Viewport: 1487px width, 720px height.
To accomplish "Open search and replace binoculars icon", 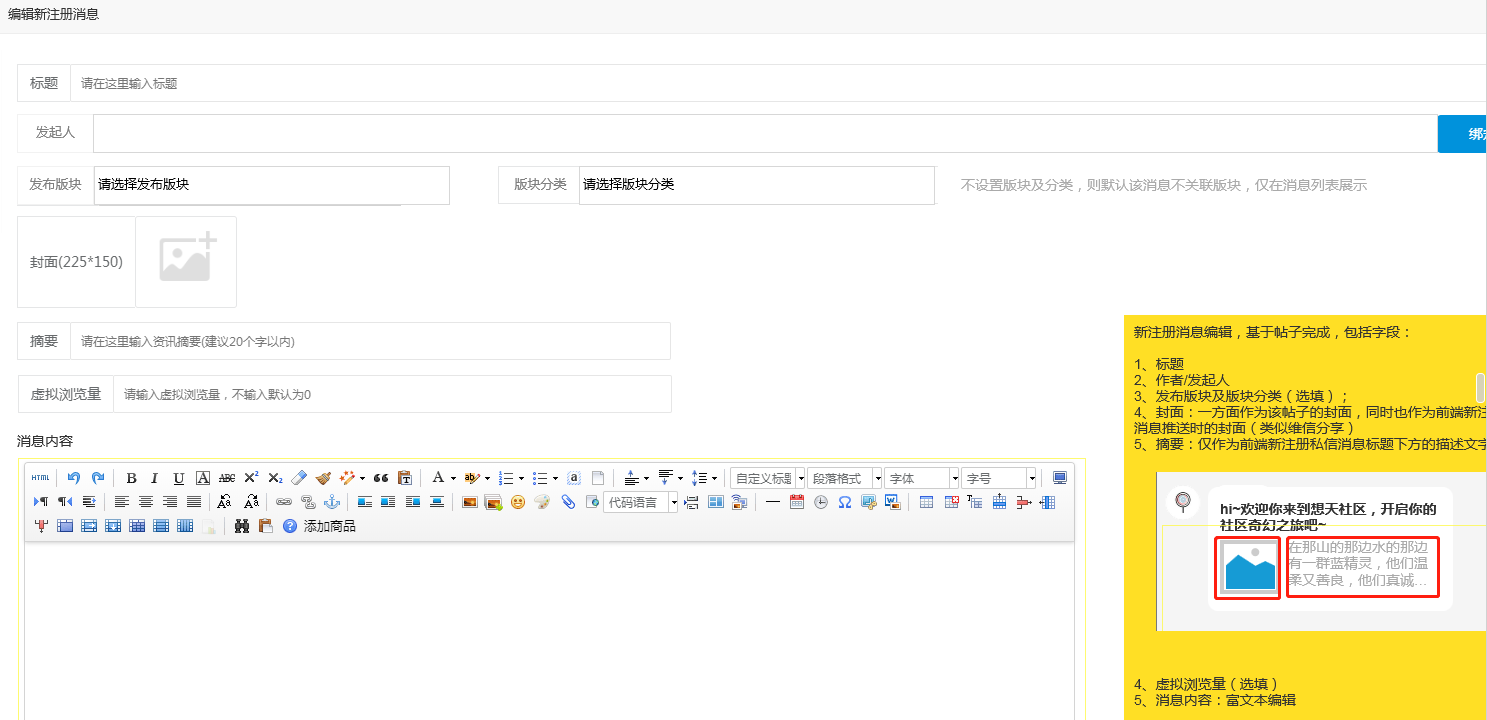I will click(x=242, y=526).
